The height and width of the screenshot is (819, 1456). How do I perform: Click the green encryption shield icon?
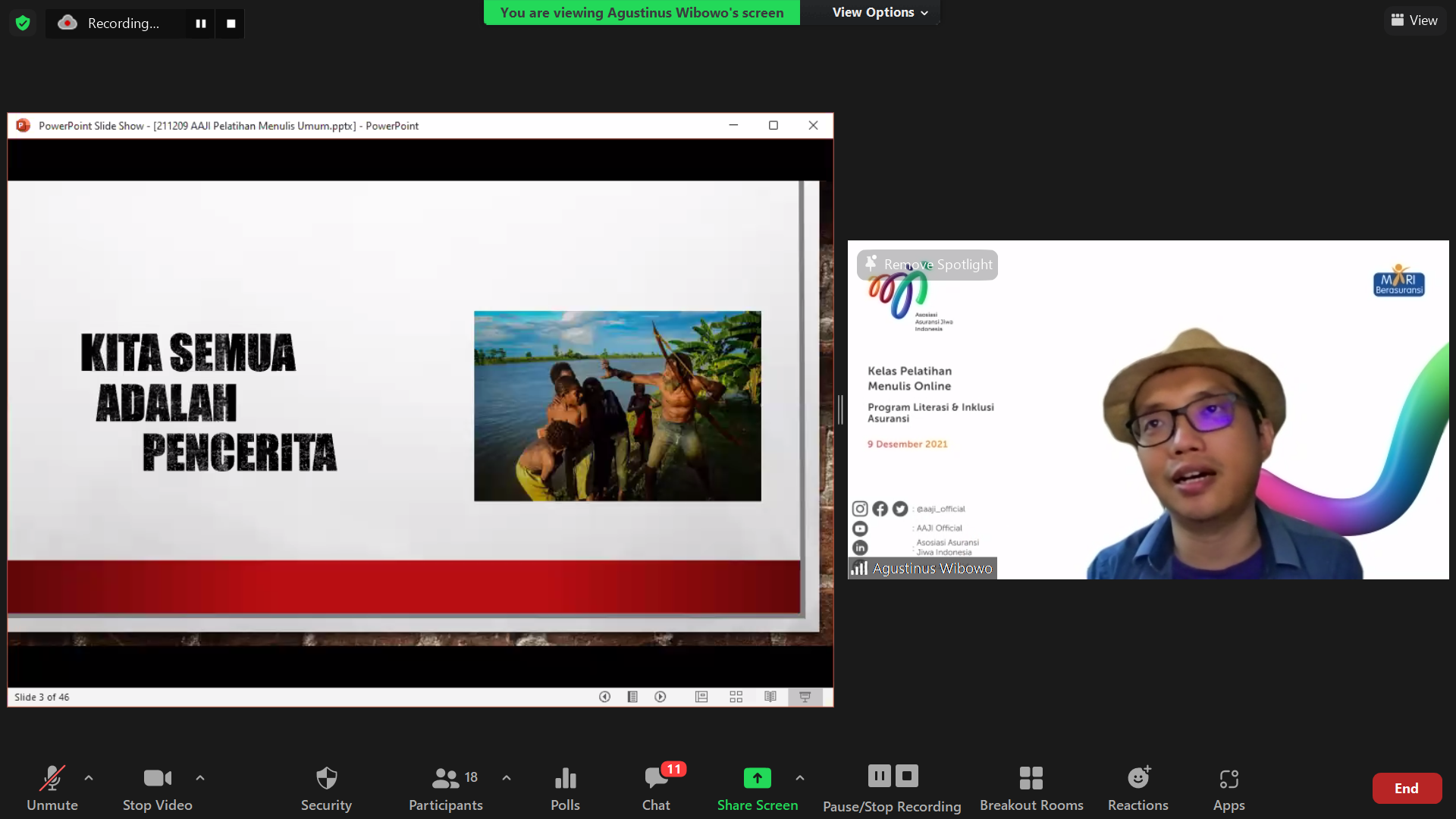[x=23, y=23]
